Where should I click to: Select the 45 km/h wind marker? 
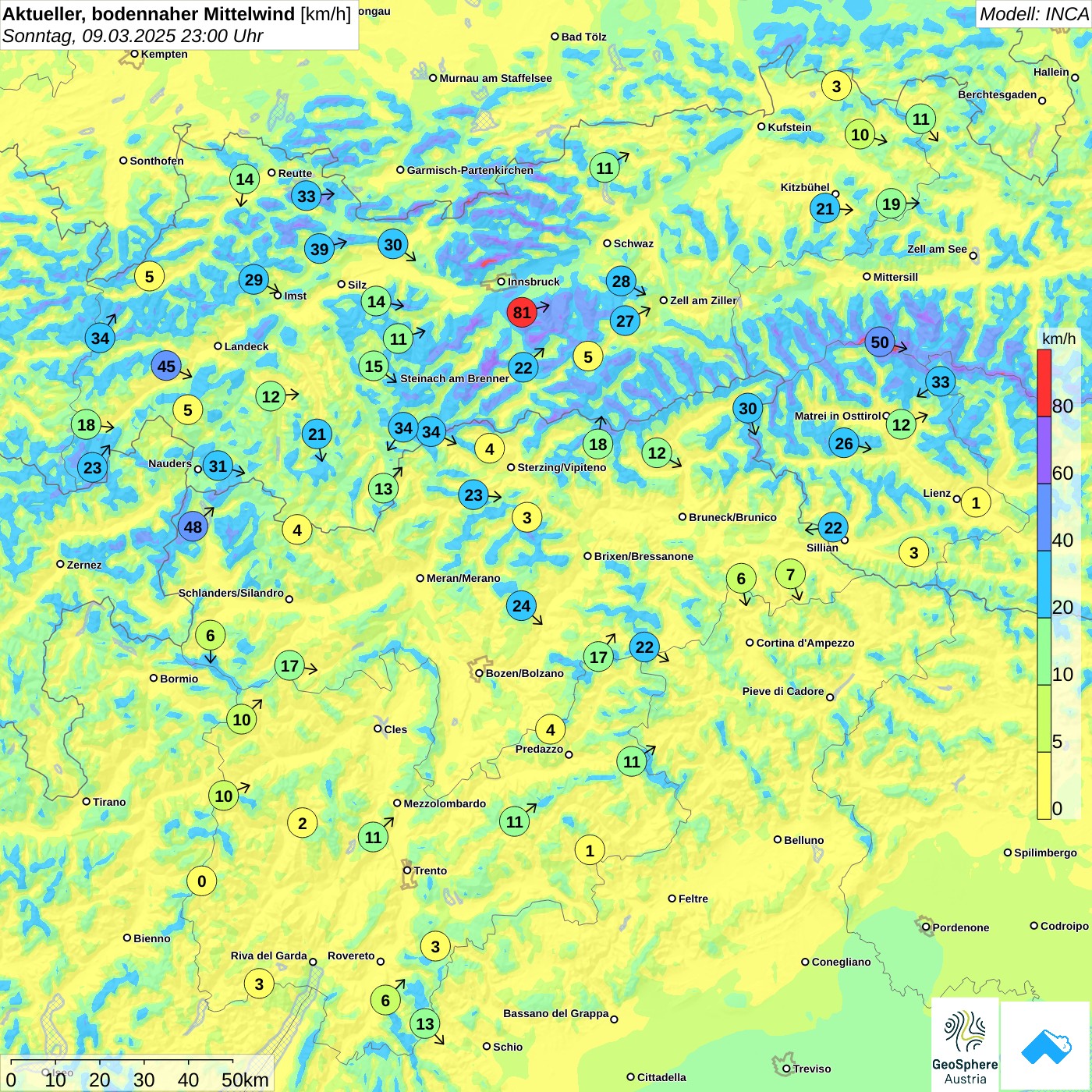(x=166, y=367)
